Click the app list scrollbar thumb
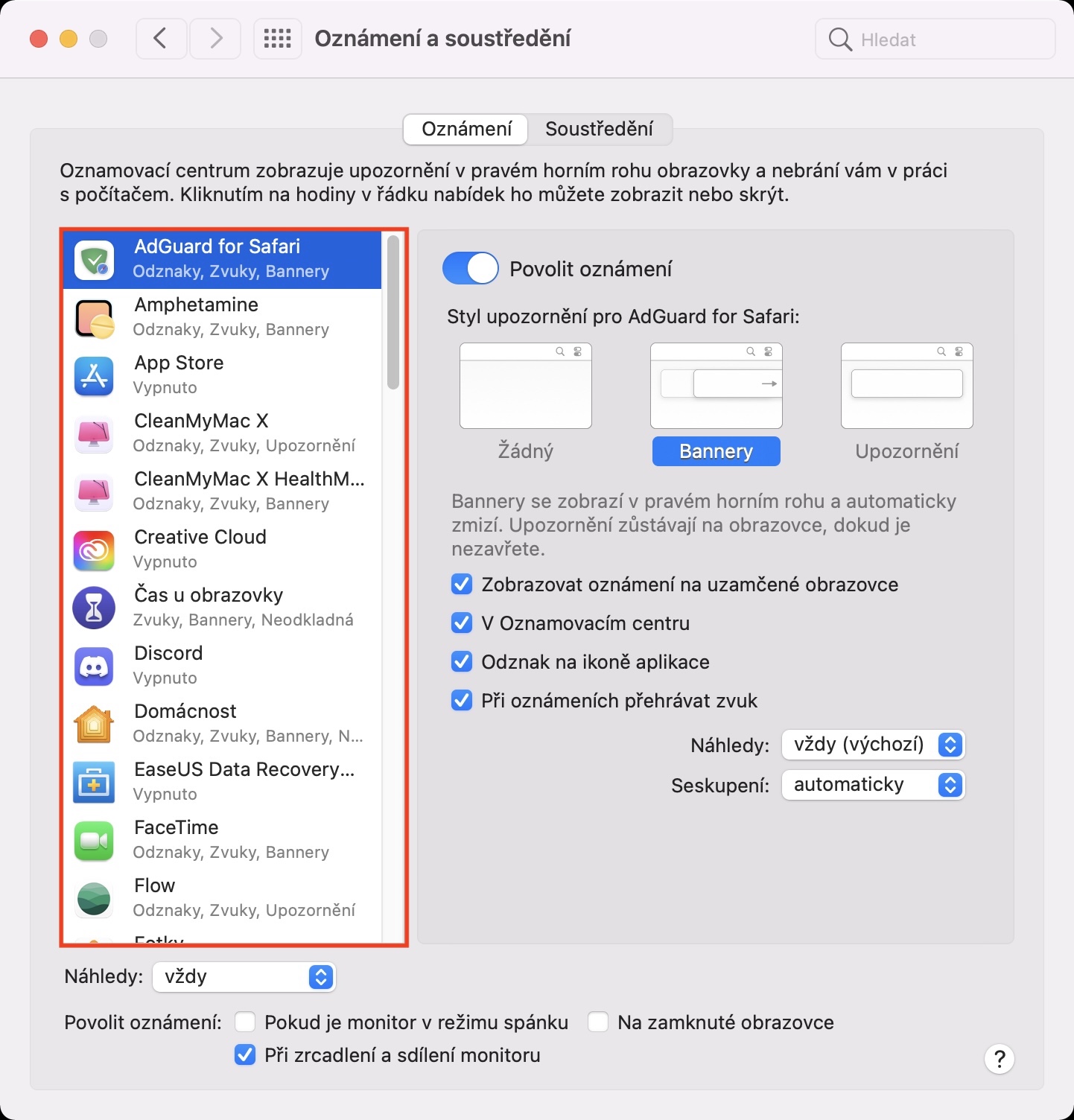 tap(393, 312)
